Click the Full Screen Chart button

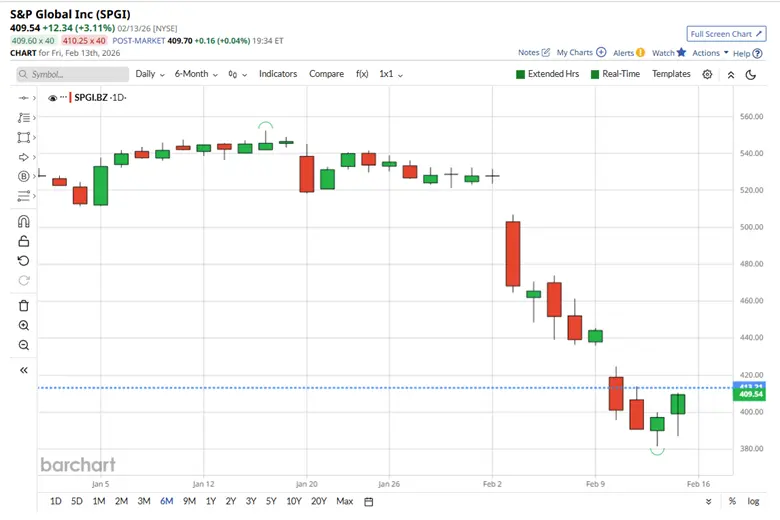pyautogui.click(x=726, y=33)
